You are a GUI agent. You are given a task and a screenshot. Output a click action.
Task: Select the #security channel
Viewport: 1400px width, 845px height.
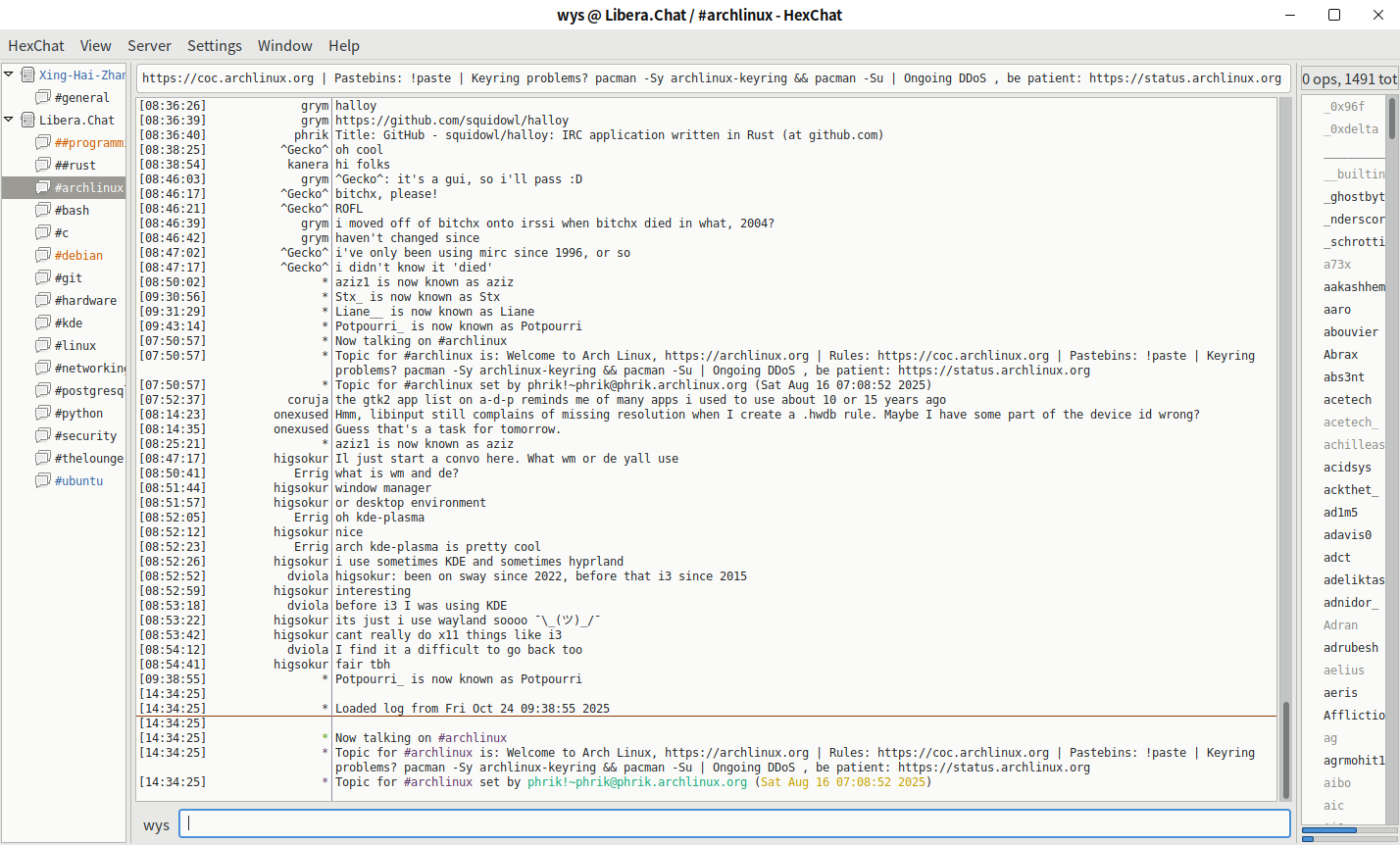coord(85,436)
